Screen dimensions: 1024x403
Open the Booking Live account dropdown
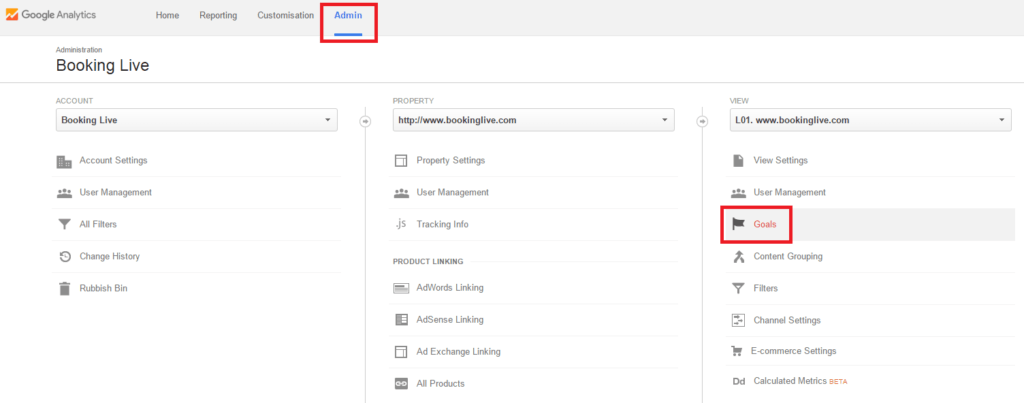pos(197,120)
